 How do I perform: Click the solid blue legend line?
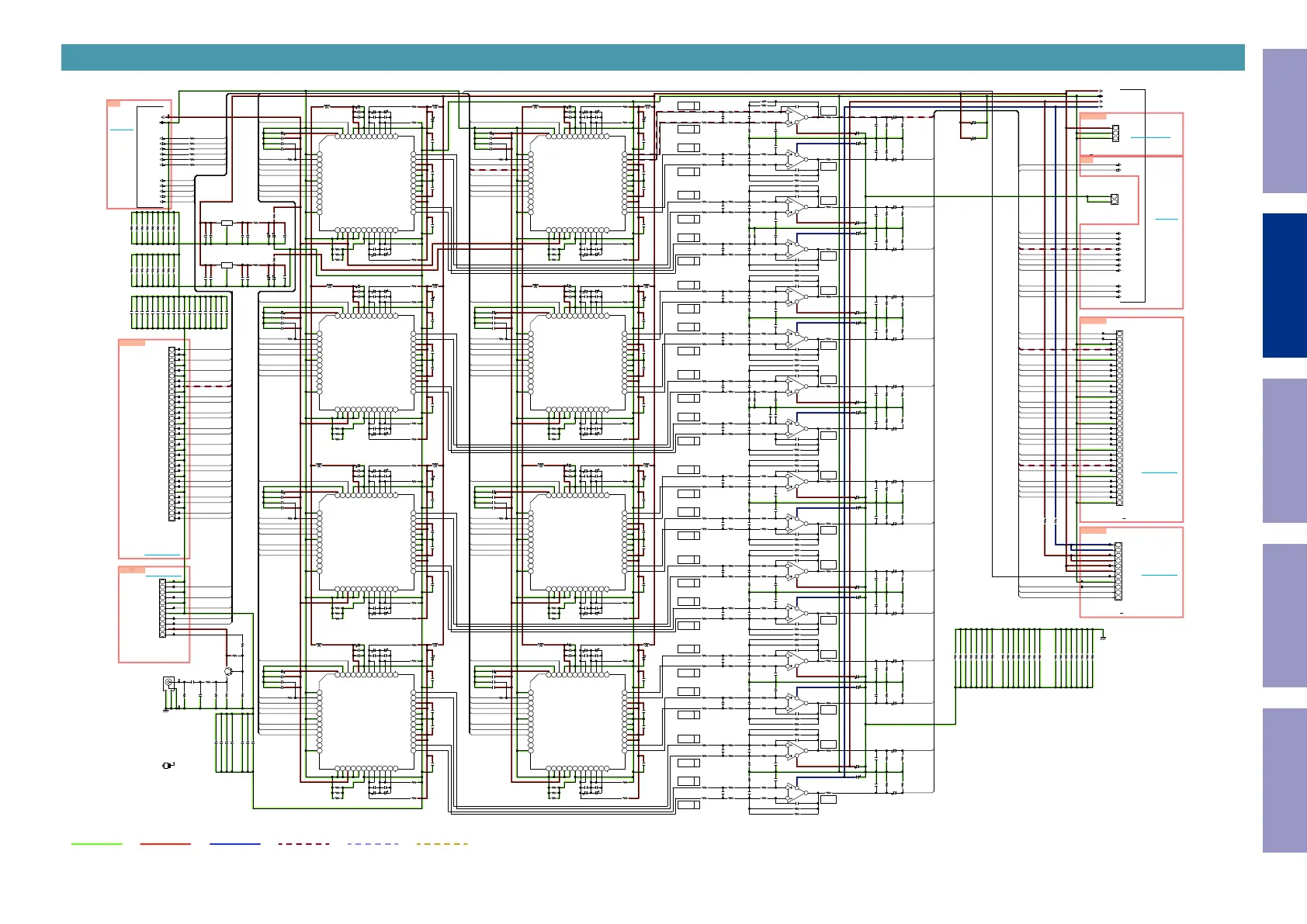tap(234, 844)
